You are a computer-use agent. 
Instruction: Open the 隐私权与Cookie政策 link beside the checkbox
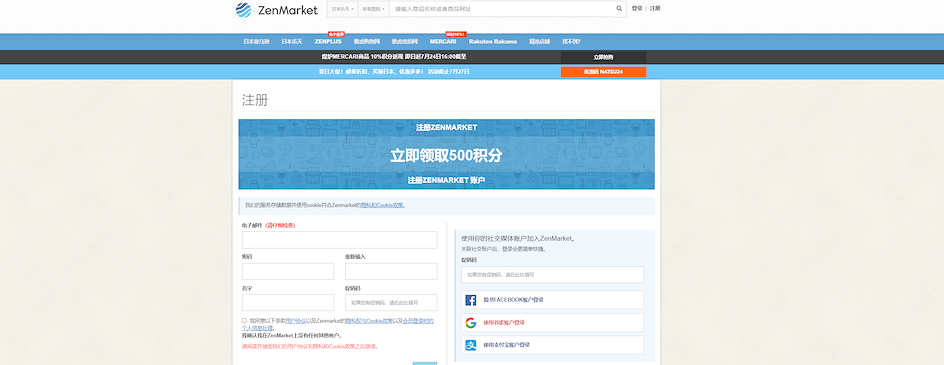(x=369, y=321)
